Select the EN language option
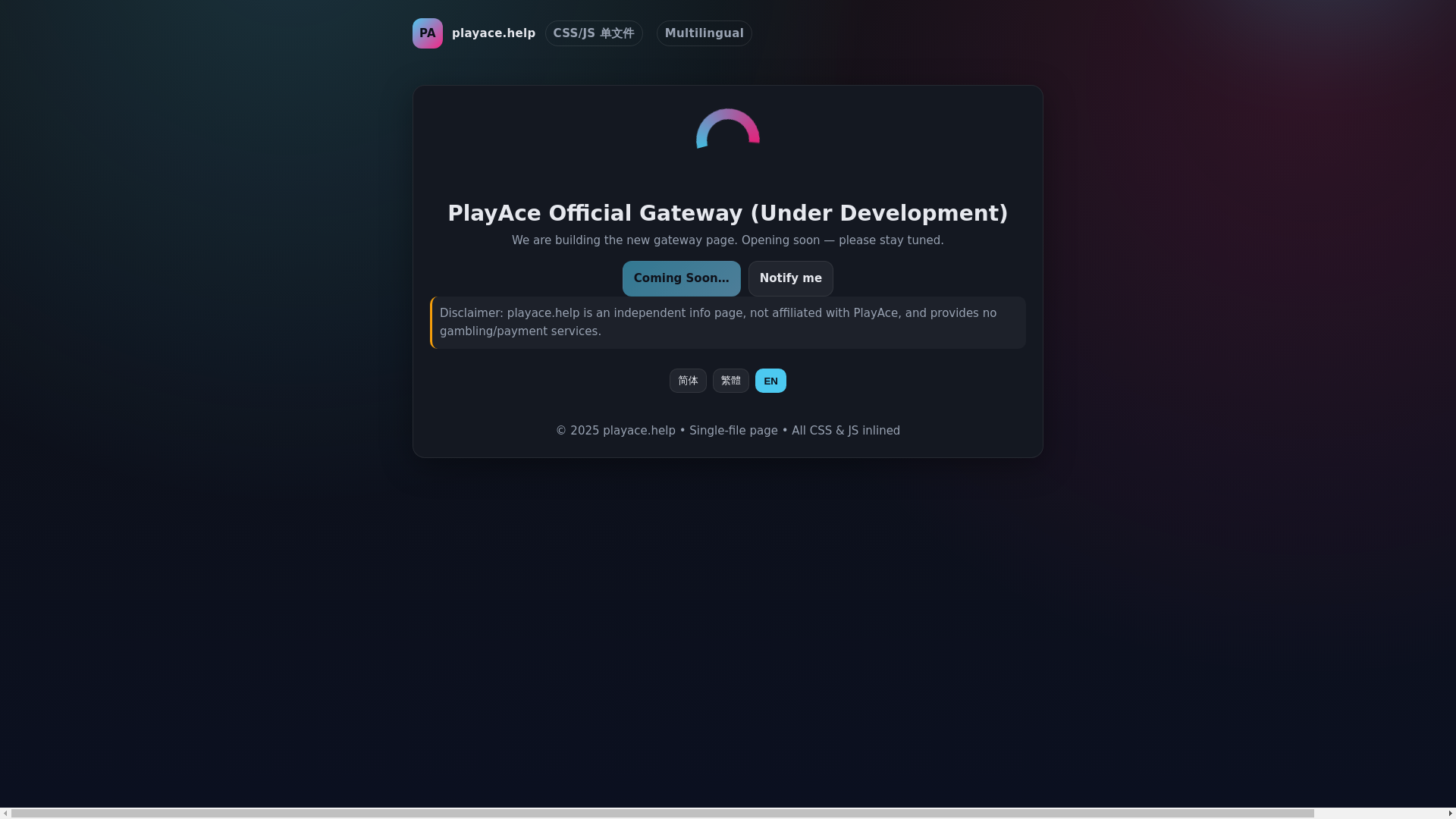 coord(770,381)
